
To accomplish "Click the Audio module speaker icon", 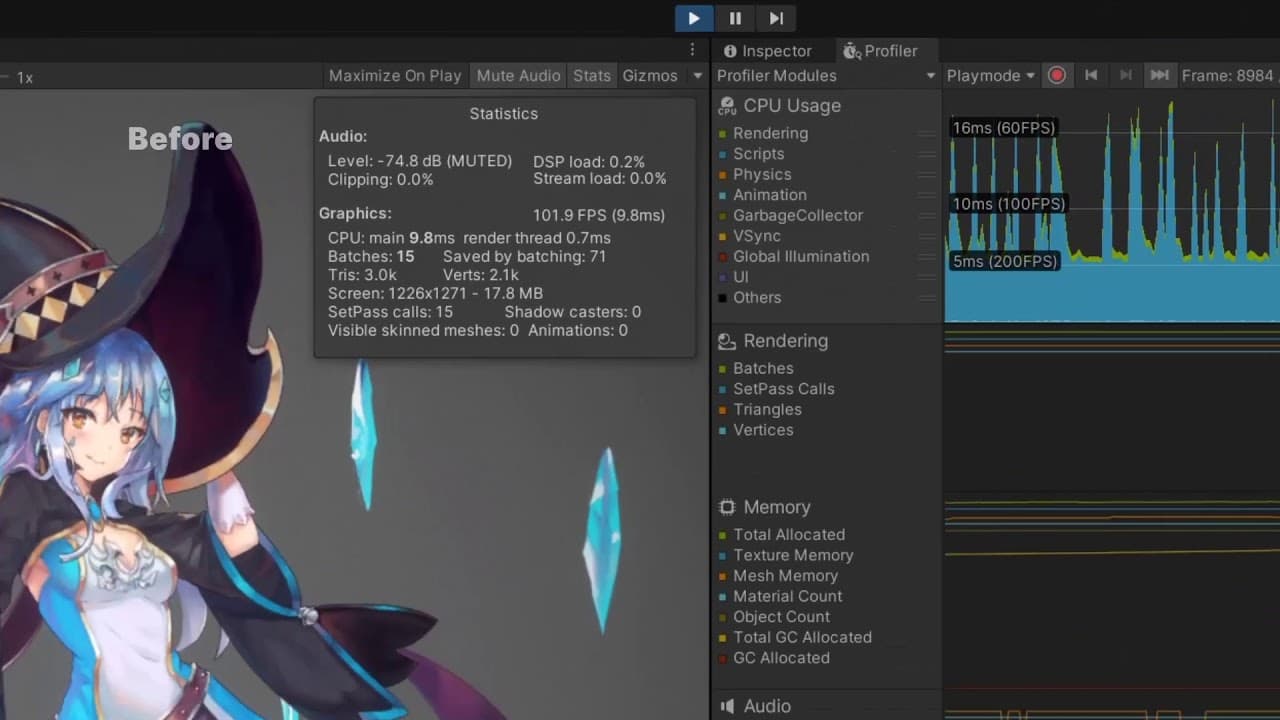I will pos(727,706).
